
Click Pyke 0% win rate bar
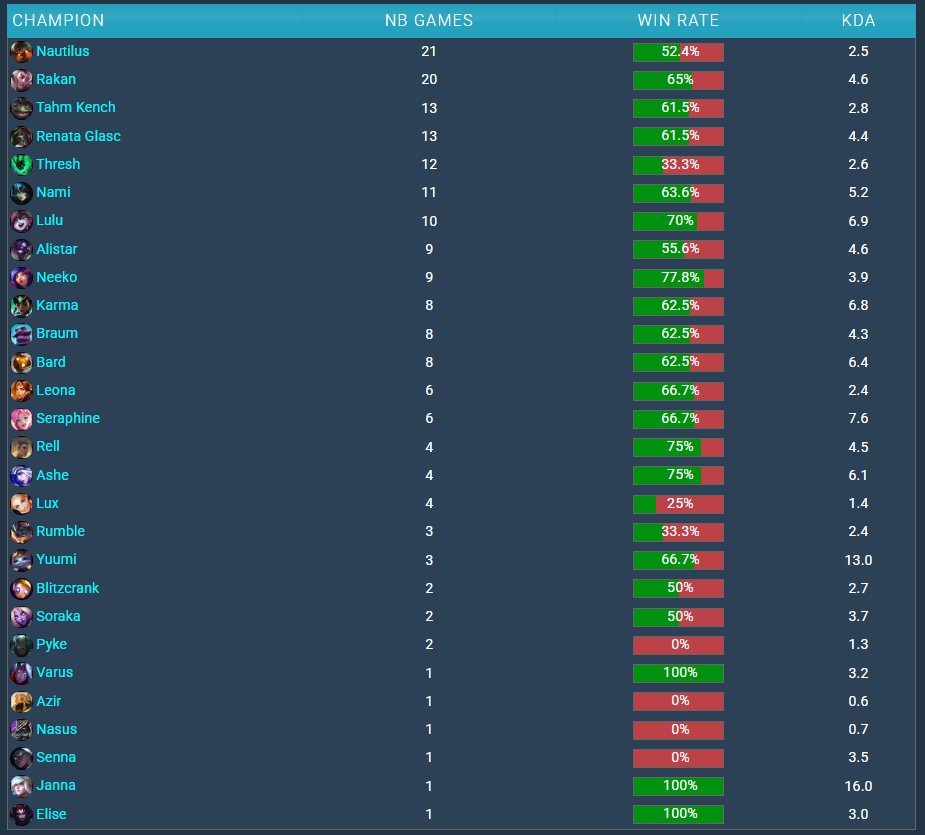[x=678, y=645]
